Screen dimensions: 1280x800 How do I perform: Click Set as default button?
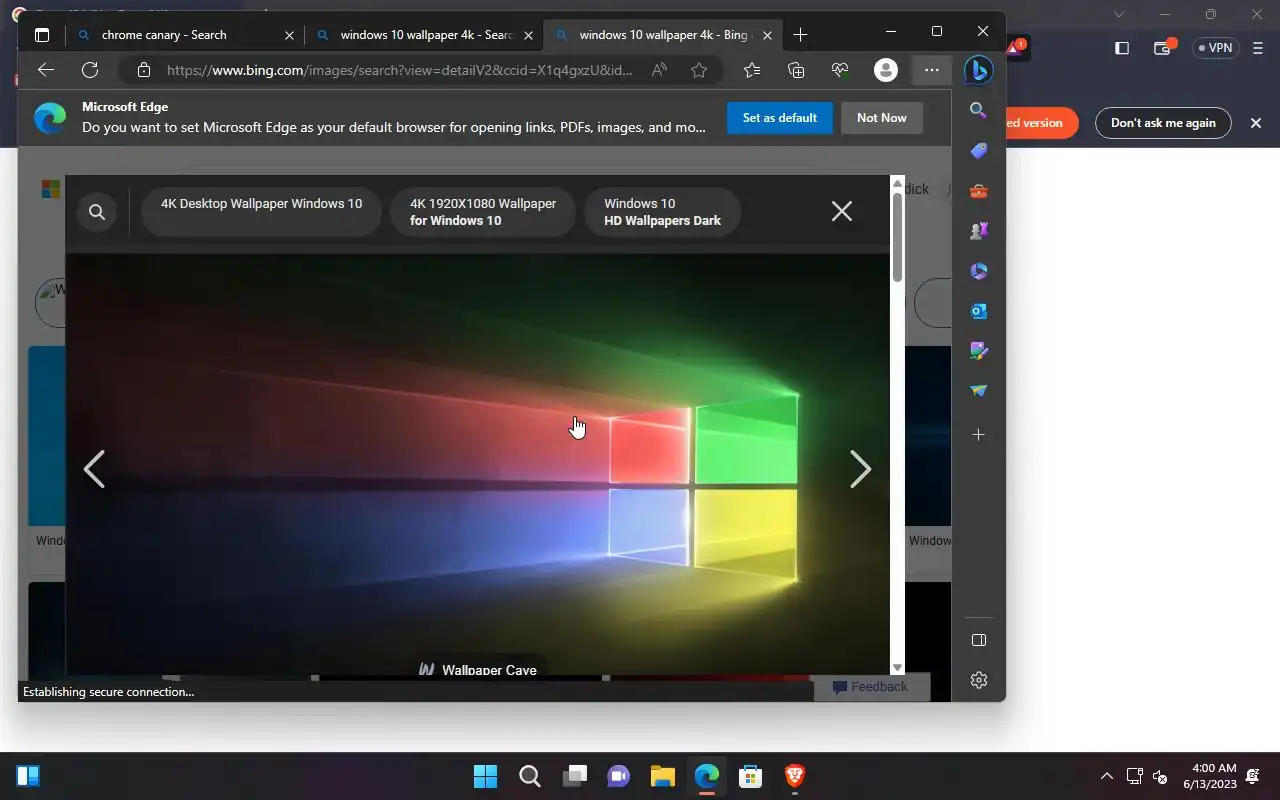[x=780, y=117]
